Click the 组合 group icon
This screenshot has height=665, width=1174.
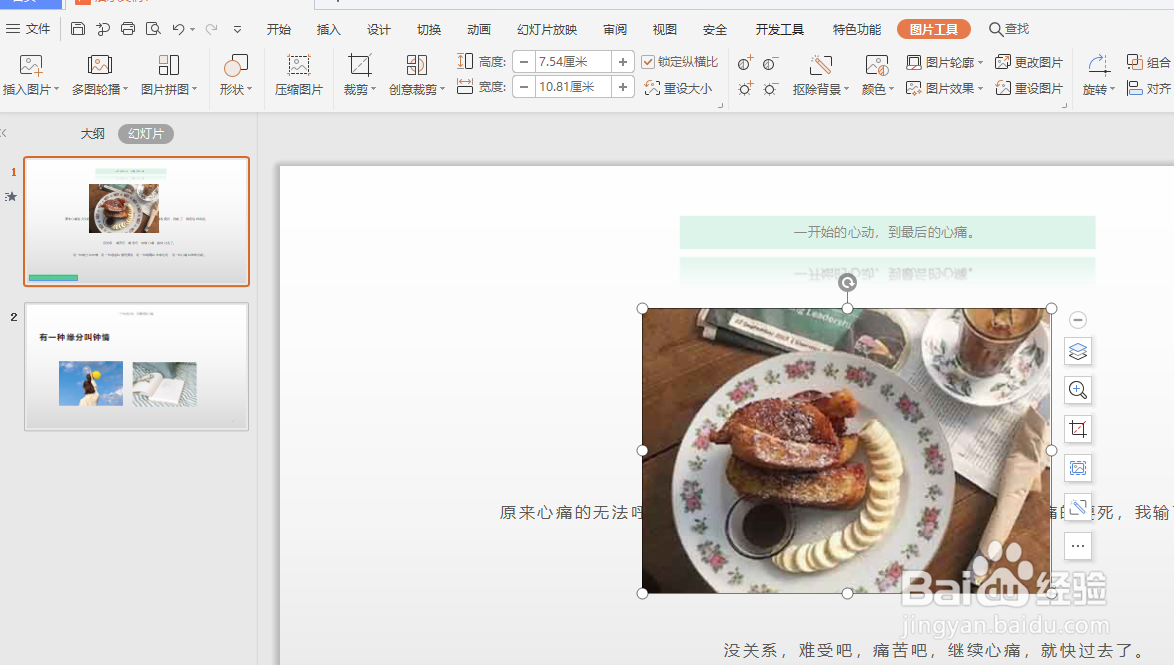[x=1149, y=63]
